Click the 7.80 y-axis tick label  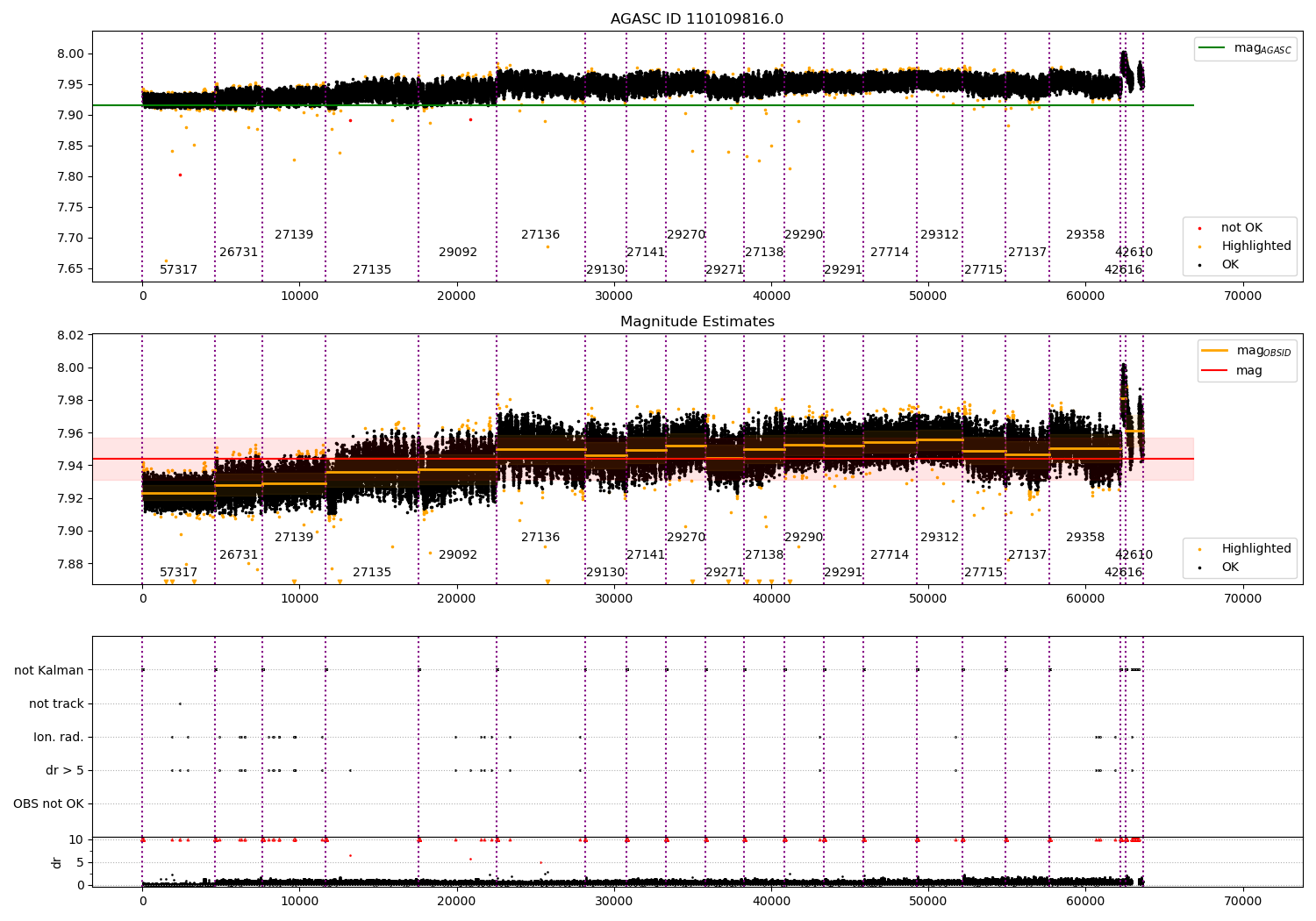pos(70,177)
